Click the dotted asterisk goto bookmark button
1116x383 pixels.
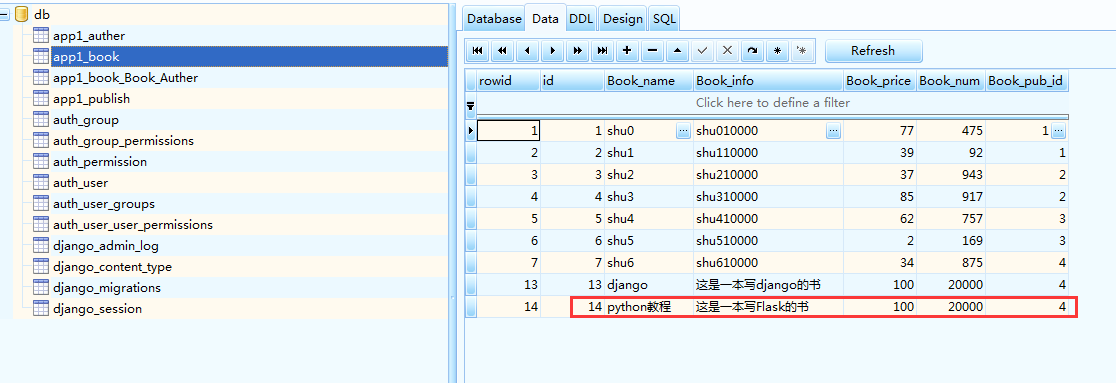pos(802,51)
